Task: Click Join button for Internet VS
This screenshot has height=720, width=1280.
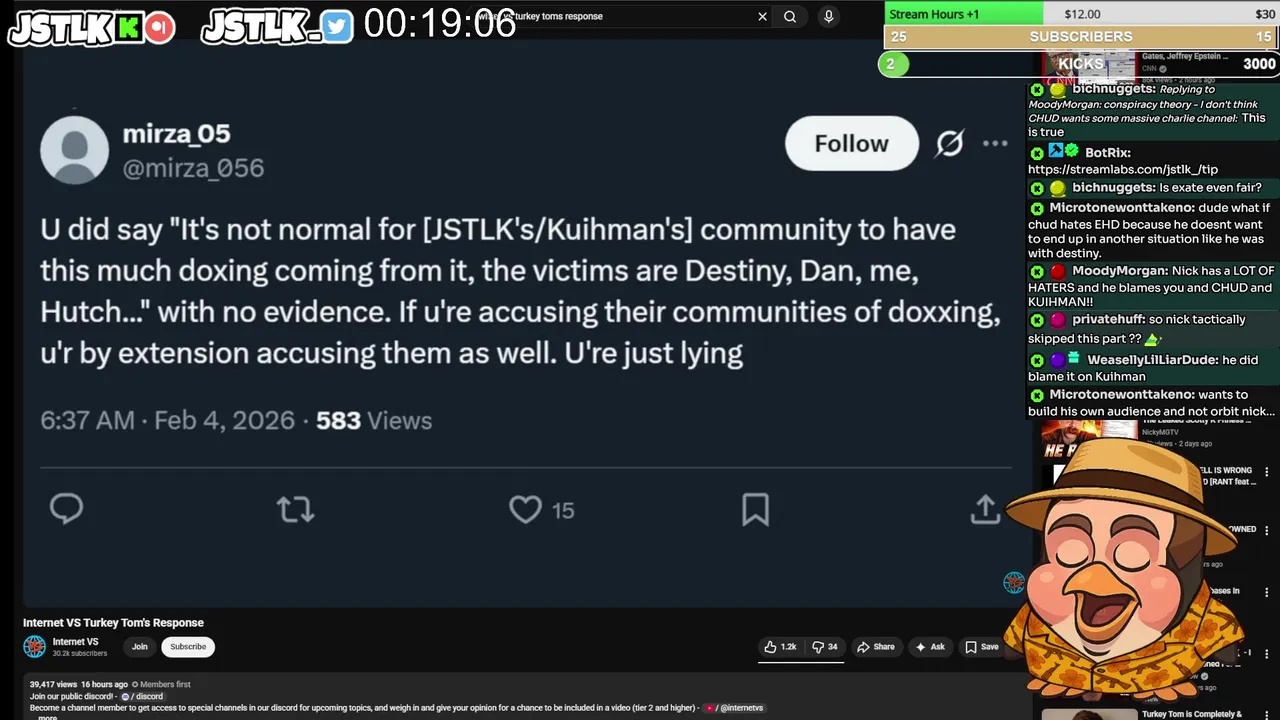Action: coord(140,647)
